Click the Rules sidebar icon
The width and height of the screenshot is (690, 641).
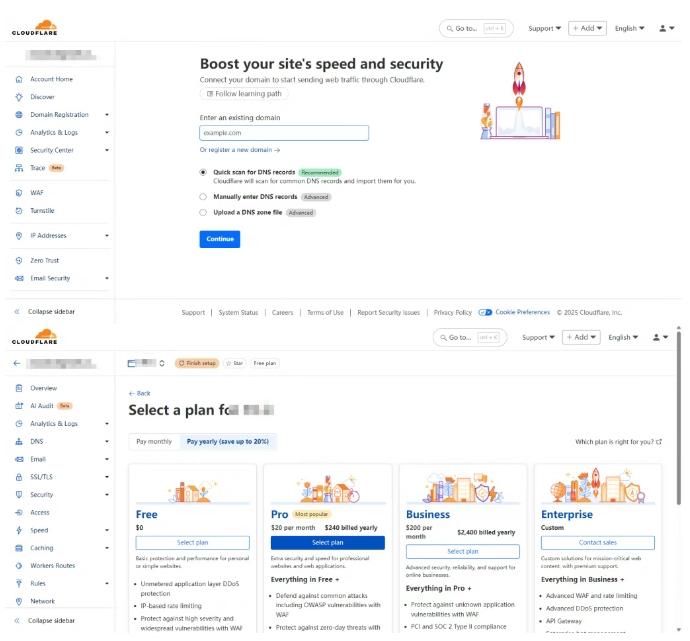[19, 583]
